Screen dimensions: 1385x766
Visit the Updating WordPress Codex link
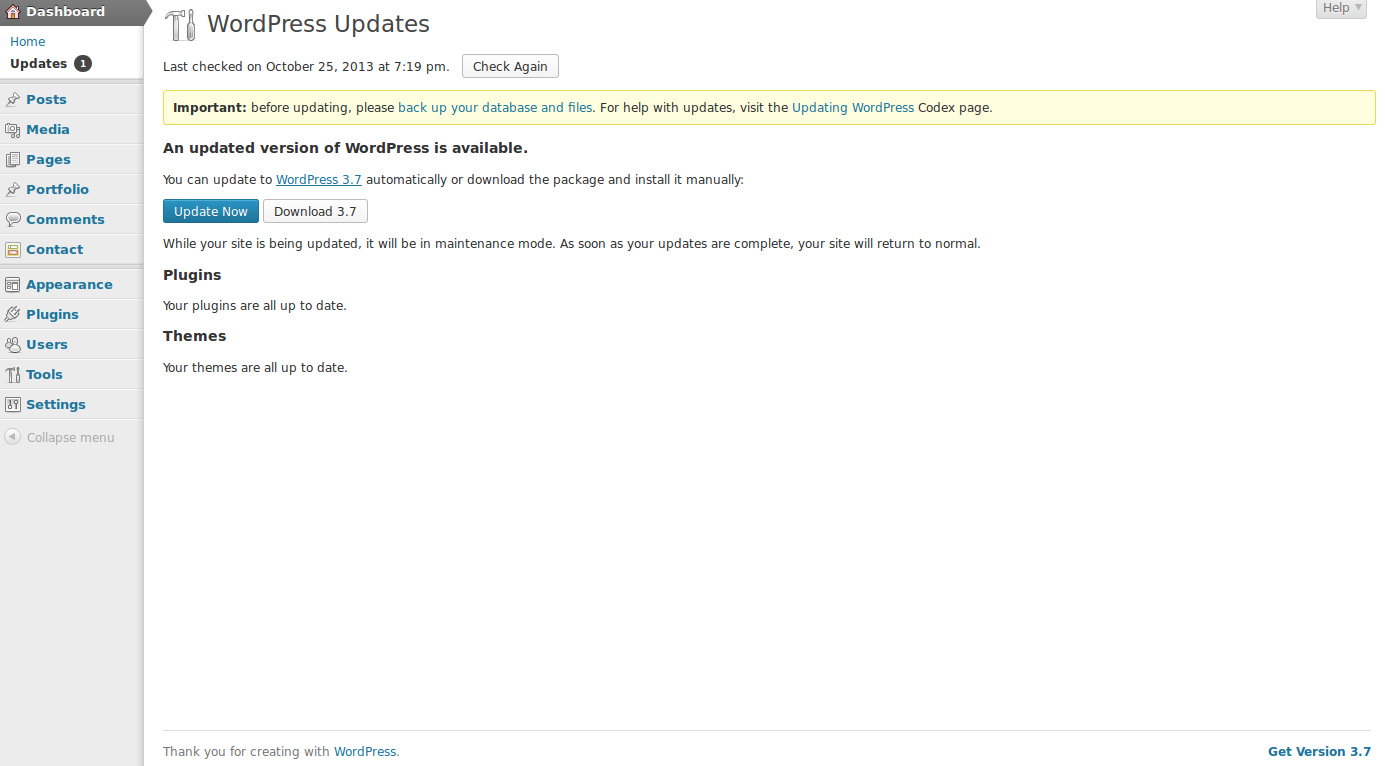(x=853, y=108)
